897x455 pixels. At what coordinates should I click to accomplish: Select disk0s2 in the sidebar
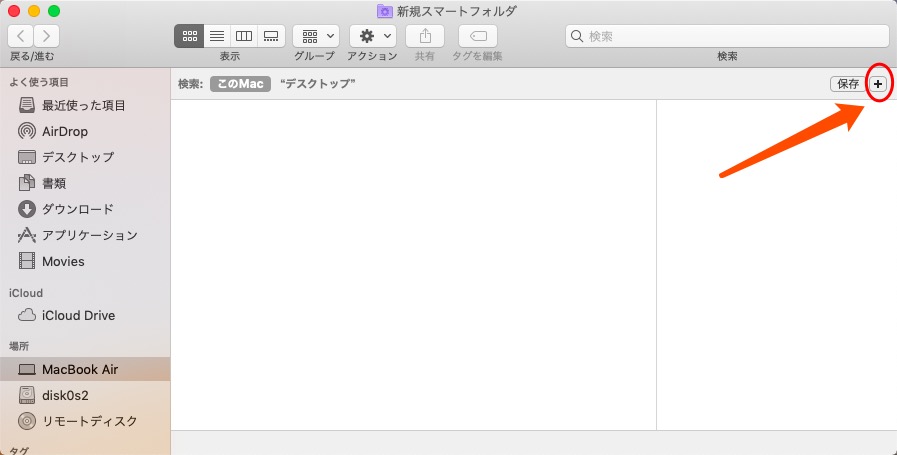coord(85,395)
